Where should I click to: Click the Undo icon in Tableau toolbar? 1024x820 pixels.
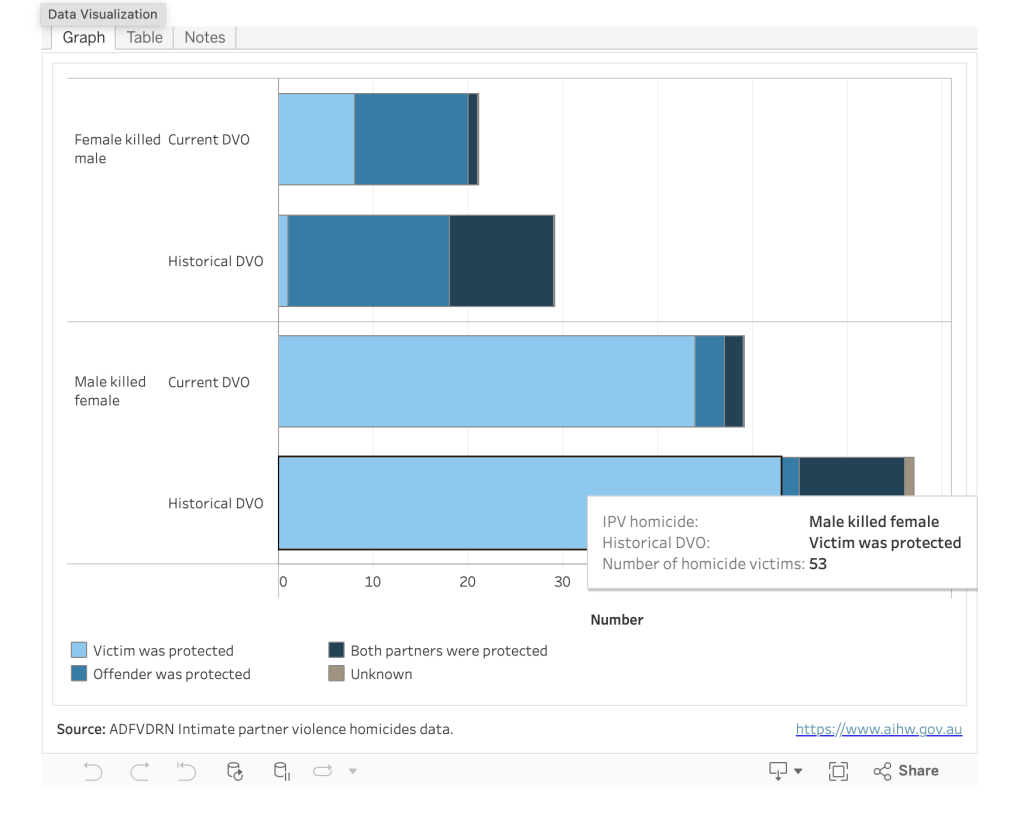click(x=93, y=771)
